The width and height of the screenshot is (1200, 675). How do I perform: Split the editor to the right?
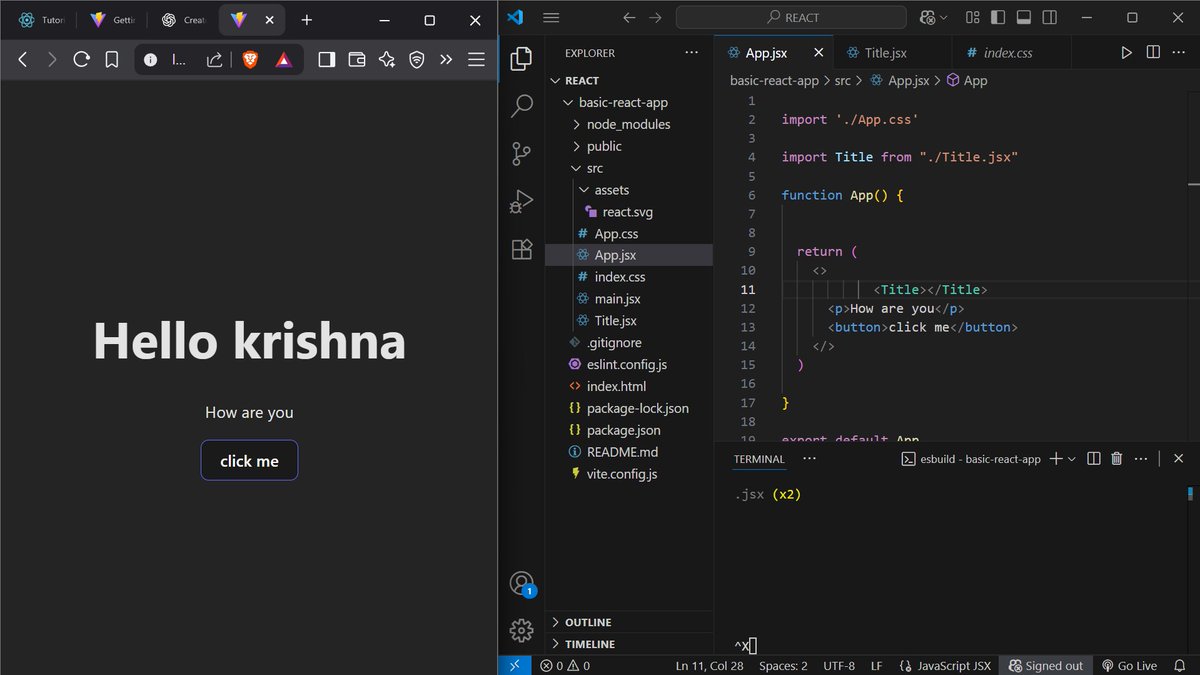click(x=1153, y=53)
